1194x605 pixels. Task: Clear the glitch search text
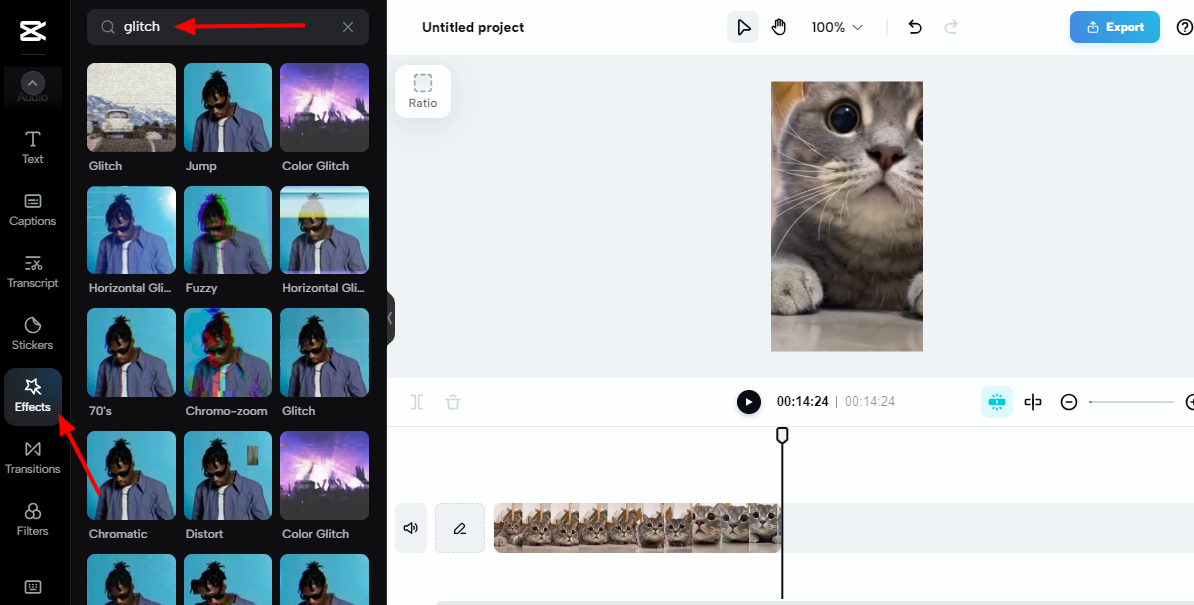click(348, 27)
